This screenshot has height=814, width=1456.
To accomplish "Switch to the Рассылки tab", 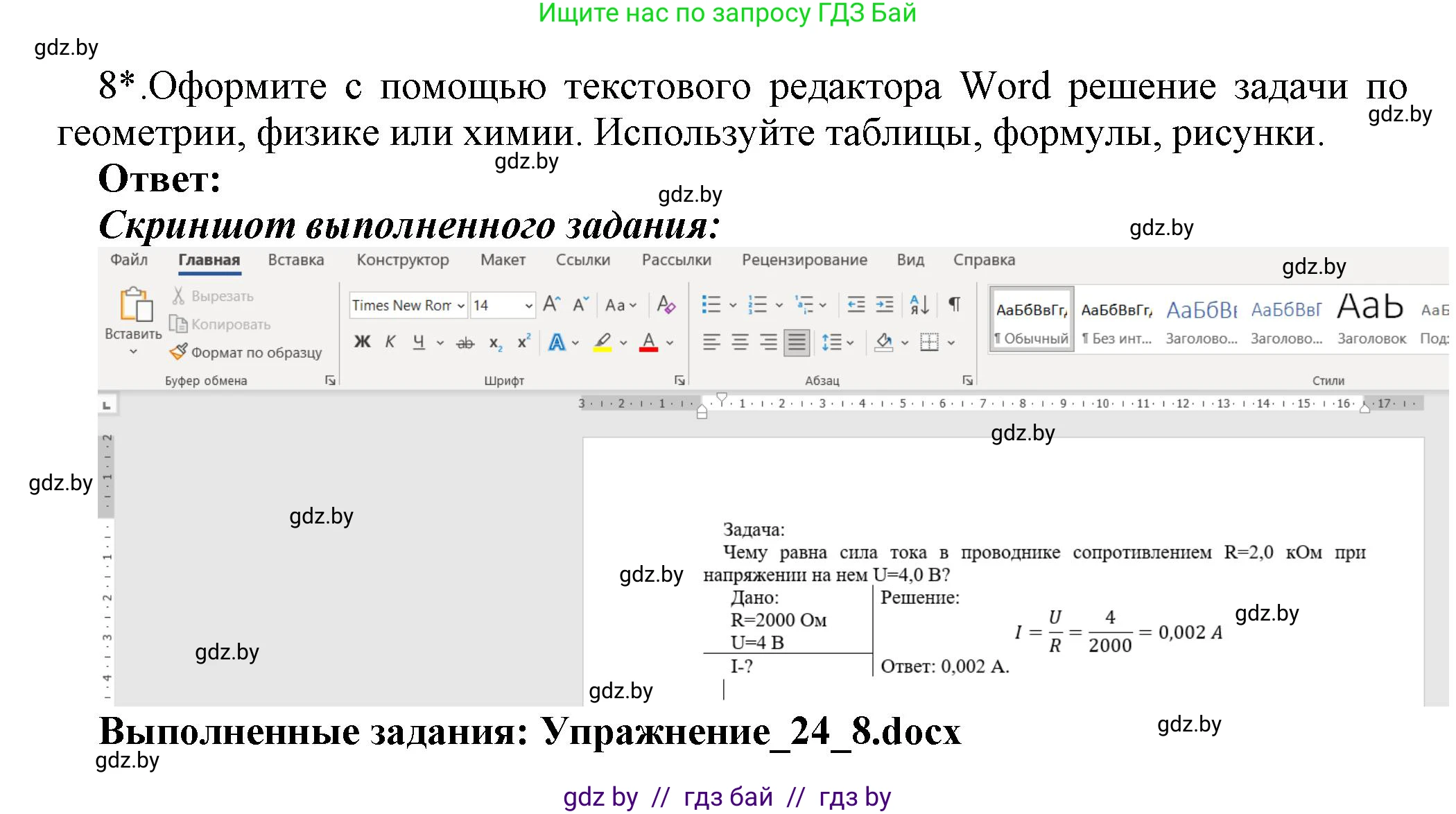I will point(676,260).
